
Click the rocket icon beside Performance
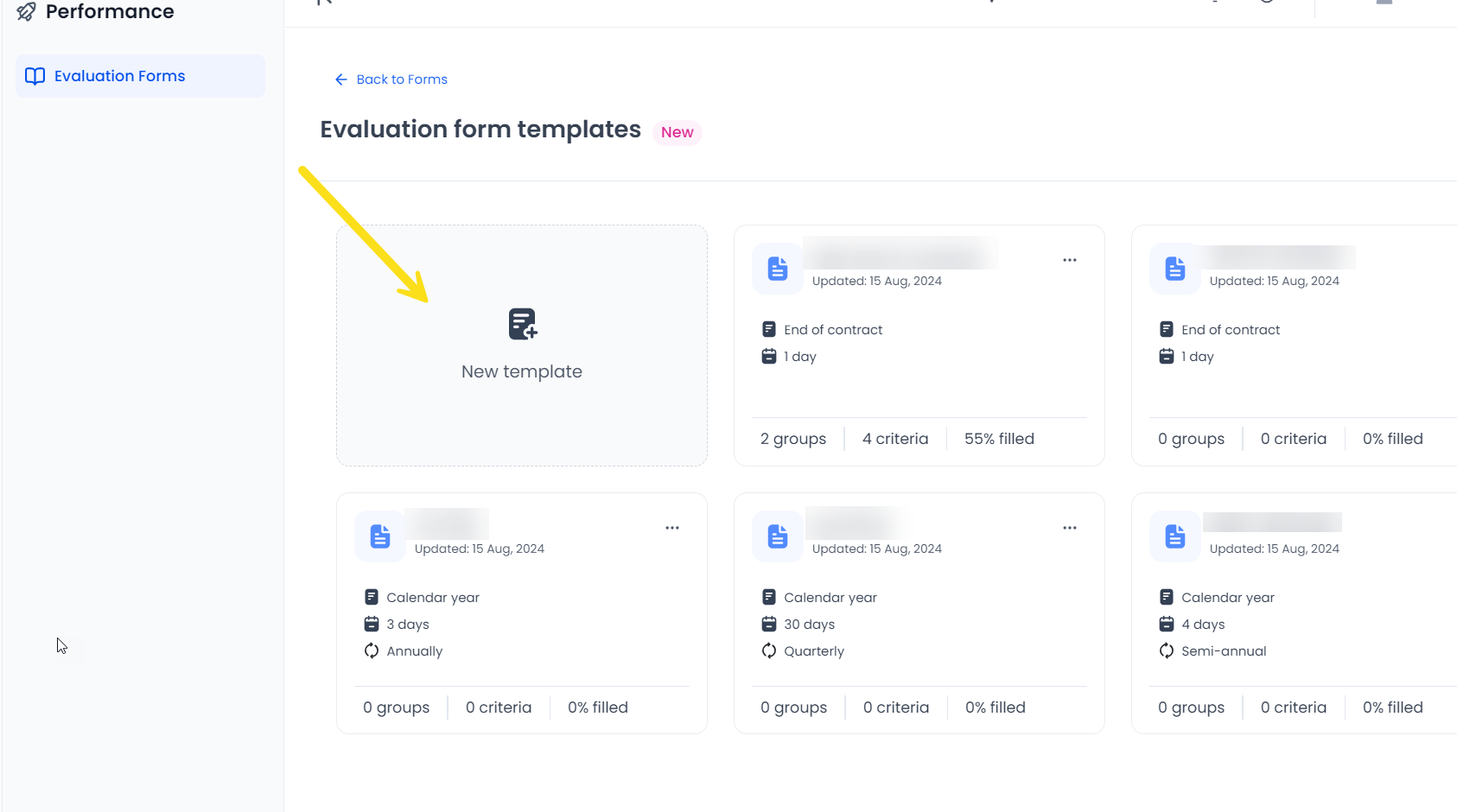25,12
